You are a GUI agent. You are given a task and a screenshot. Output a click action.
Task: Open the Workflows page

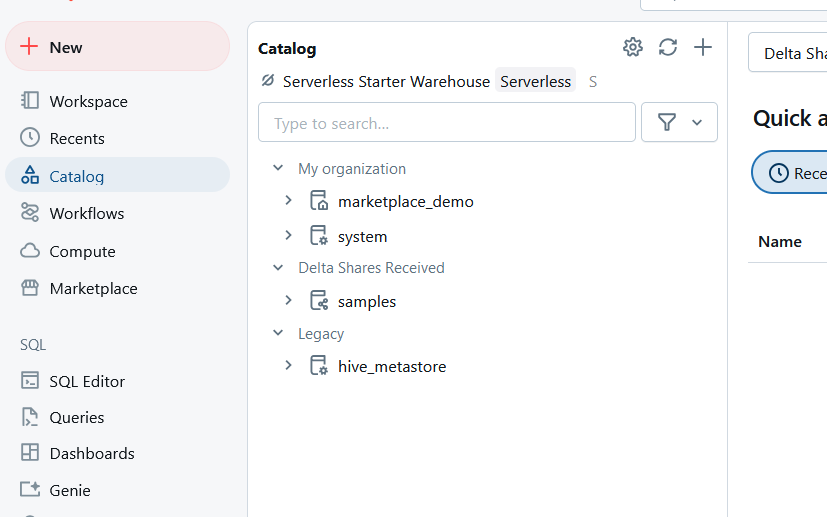click(x=86, y=213)
